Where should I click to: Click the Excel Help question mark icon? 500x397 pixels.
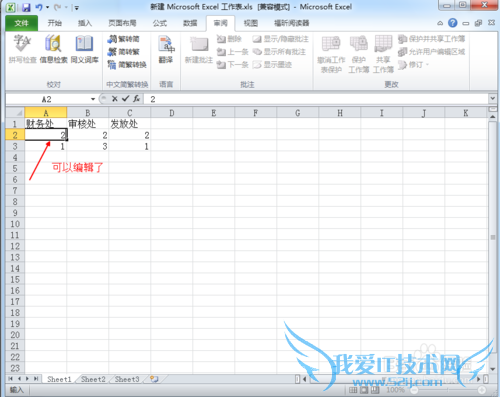pyautogui.click(x=452, y=23)
